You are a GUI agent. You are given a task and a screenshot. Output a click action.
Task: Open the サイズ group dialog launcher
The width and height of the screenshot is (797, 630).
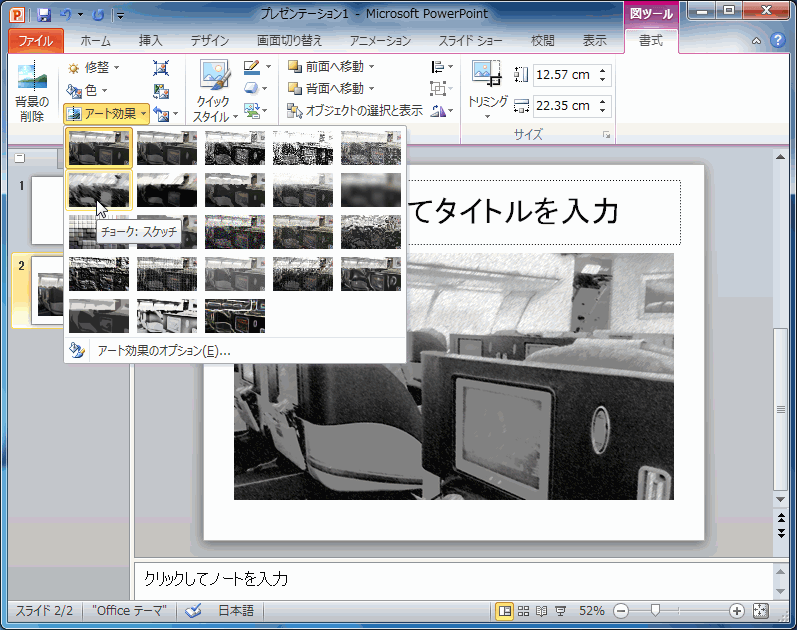(x=606, y=135)
